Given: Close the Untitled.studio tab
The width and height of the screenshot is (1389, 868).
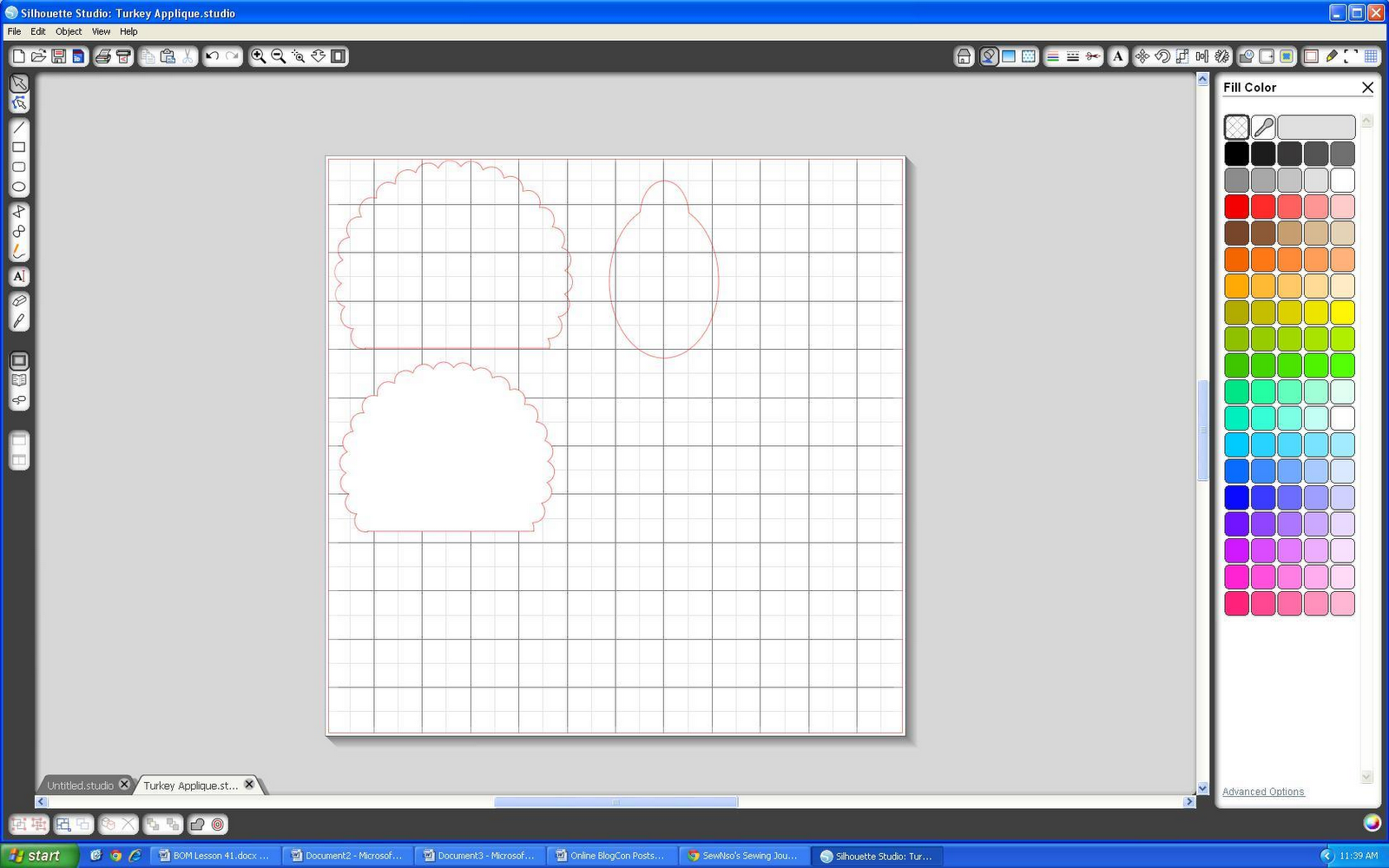Looking at the screenshot, I should (124, 785).
